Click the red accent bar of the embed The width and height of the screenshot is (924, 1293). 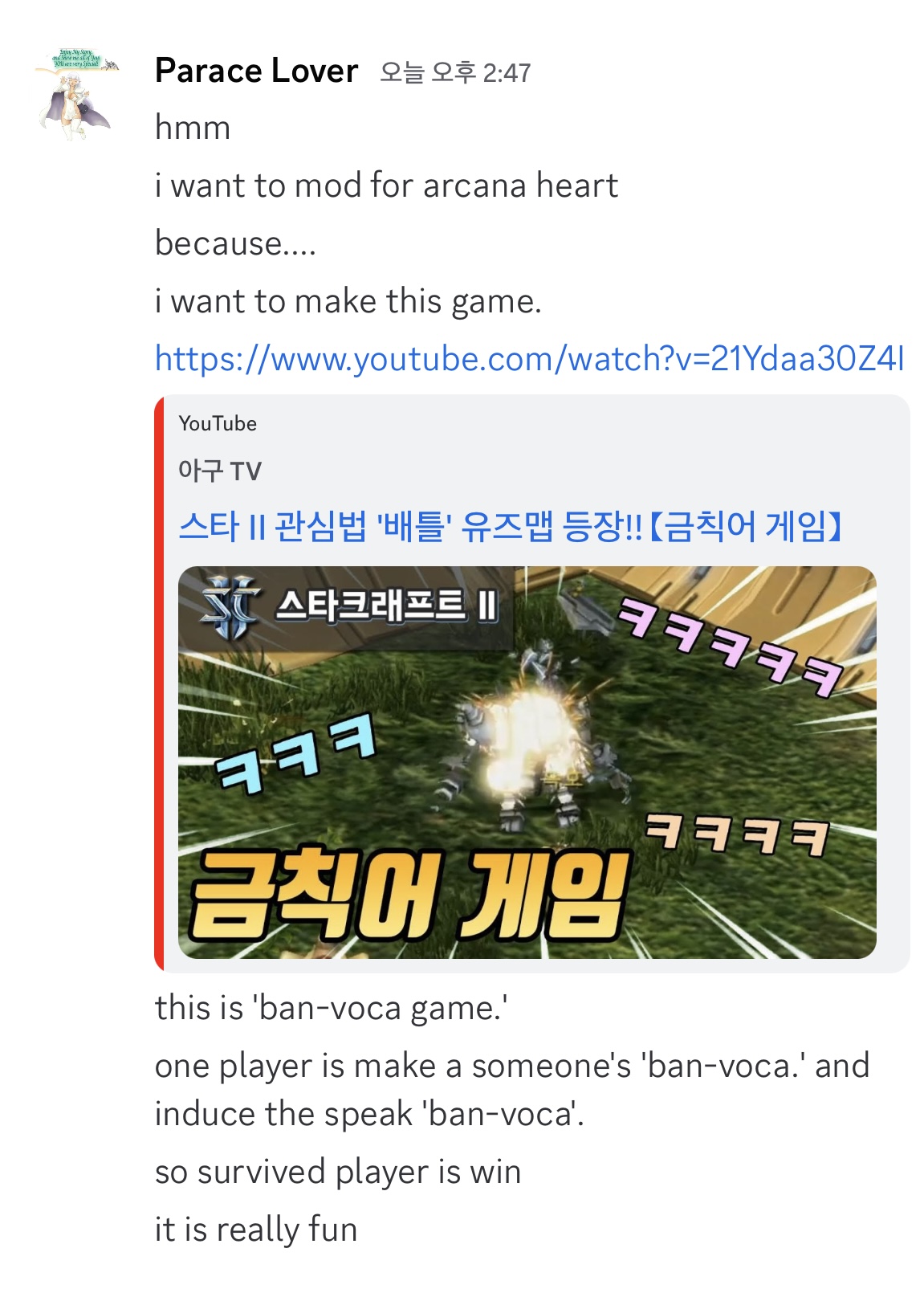159,683
